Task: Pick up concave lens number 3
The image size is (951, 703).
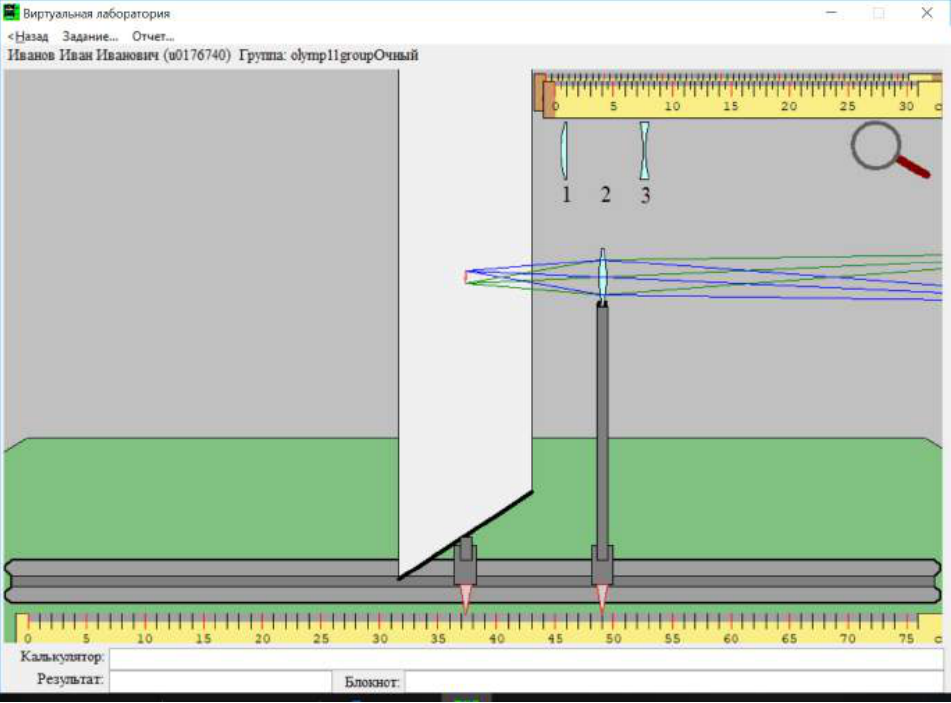Action: (644, 150)
